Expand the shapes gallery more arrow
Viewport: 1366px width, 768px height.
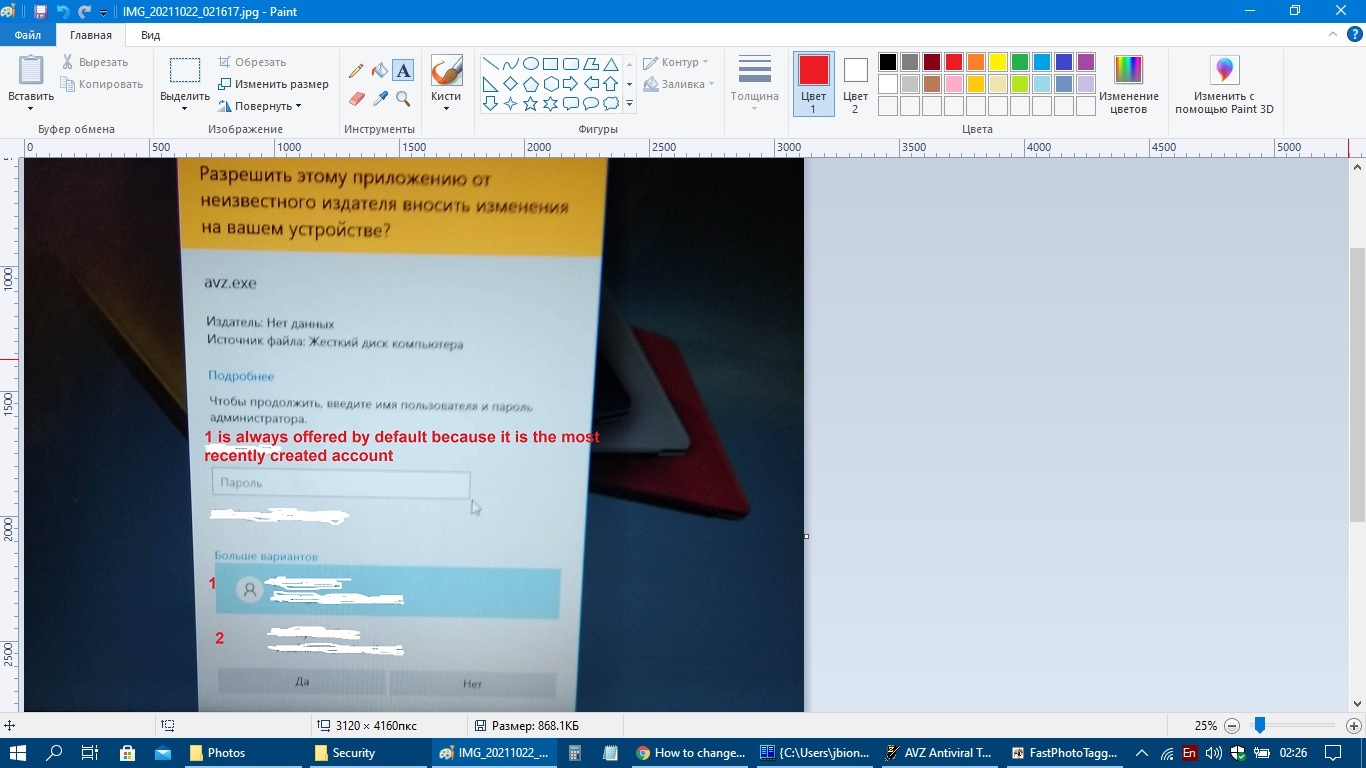point(629,104)
